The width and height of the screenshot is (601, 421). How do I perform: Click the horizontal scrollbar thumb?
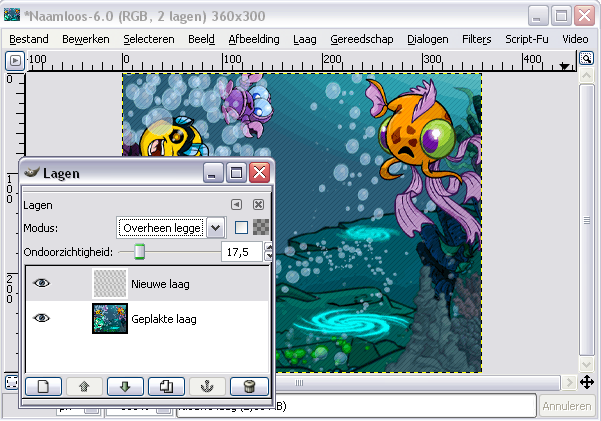pos(417,383)
